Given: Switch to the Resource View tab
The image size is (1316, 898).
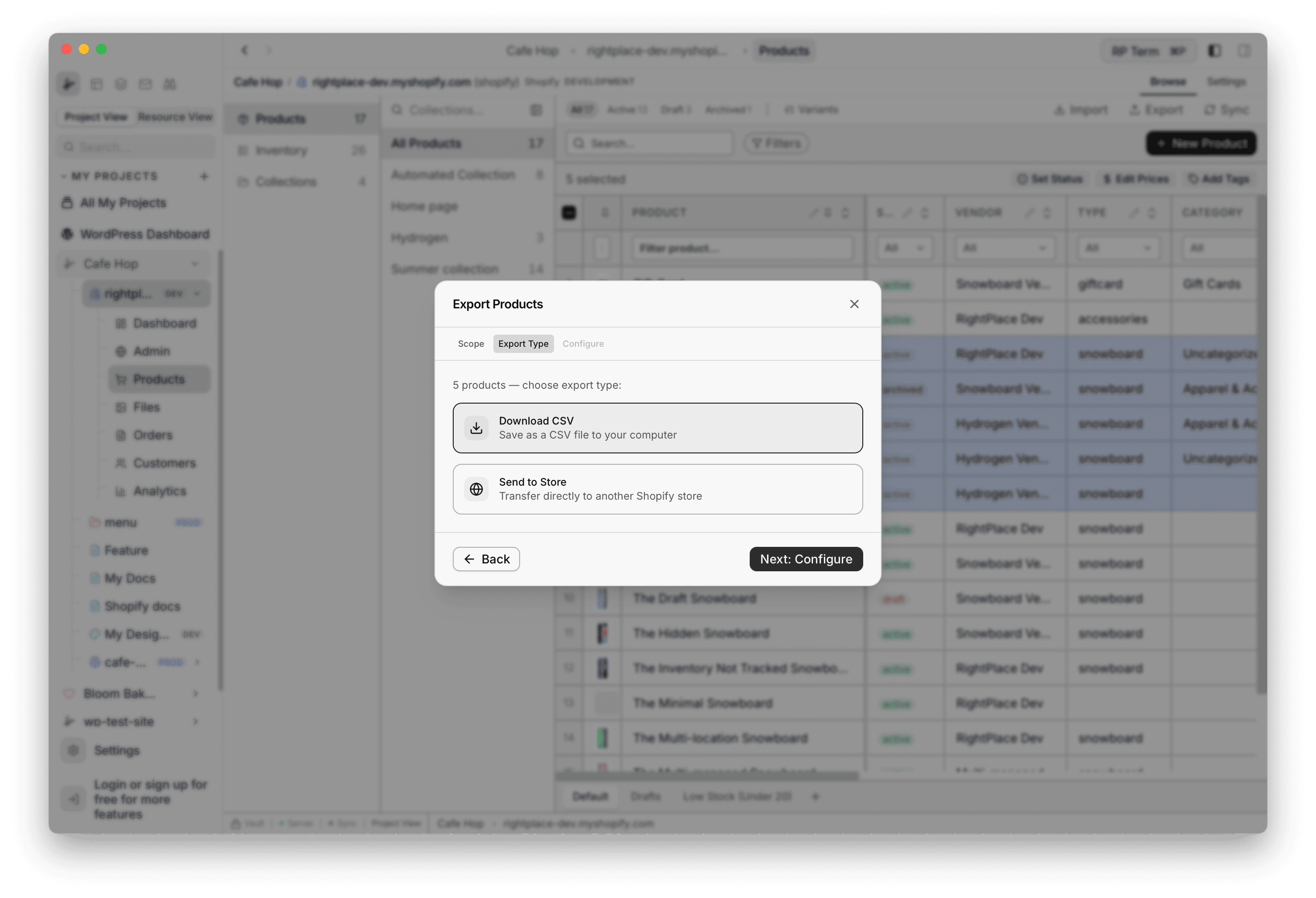Looking at the screenshot, I should click(176, 117).
